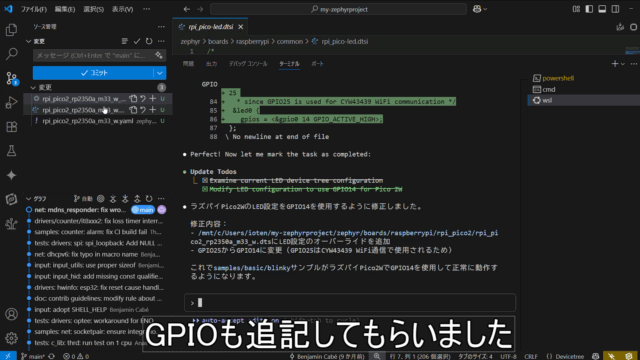
Task: Expand the commit button dropdown arrow
Action: [x=160, y=73]
